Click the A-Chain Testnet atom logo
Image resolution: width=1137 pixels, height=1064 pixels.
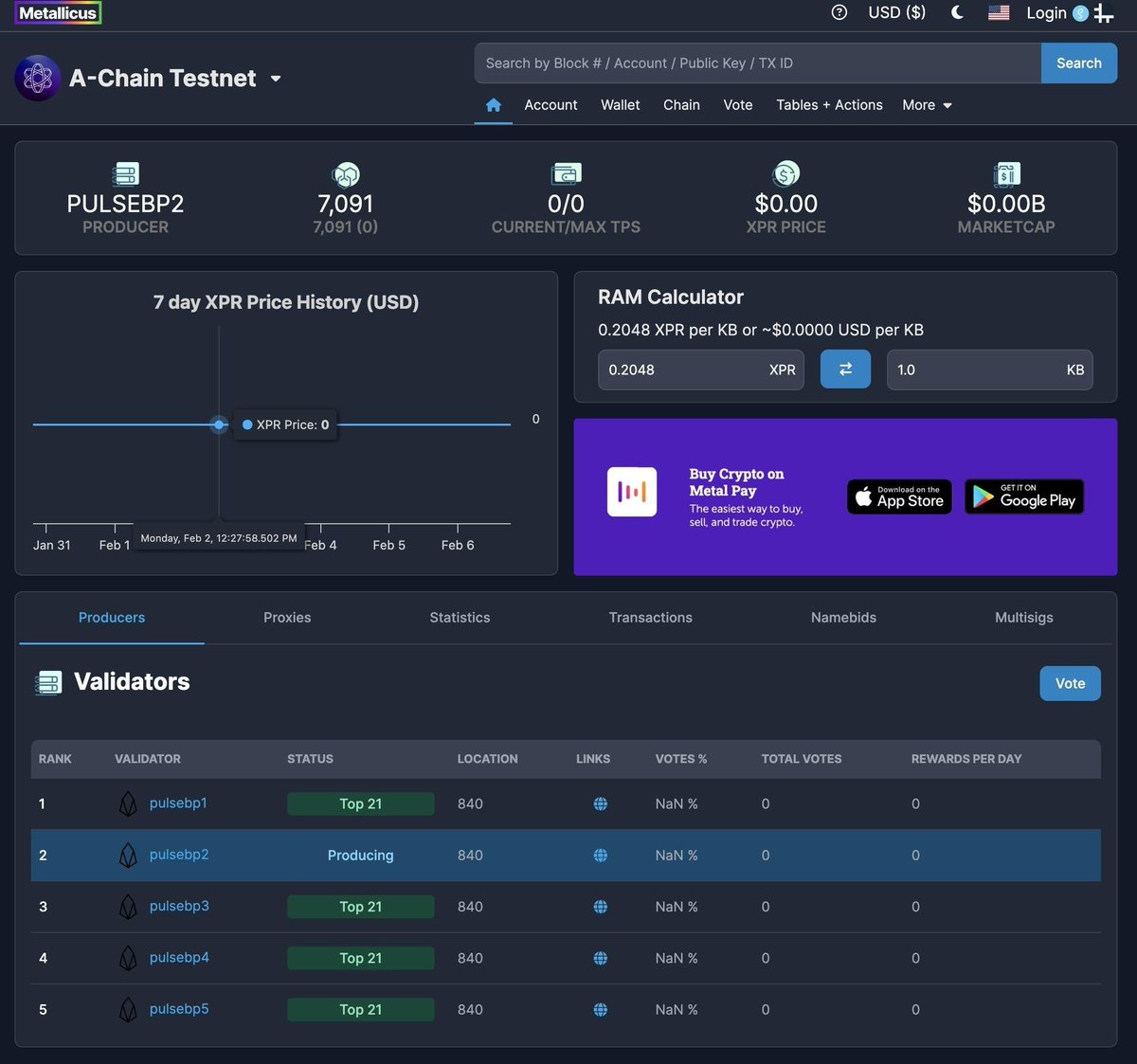pos(37,78)
